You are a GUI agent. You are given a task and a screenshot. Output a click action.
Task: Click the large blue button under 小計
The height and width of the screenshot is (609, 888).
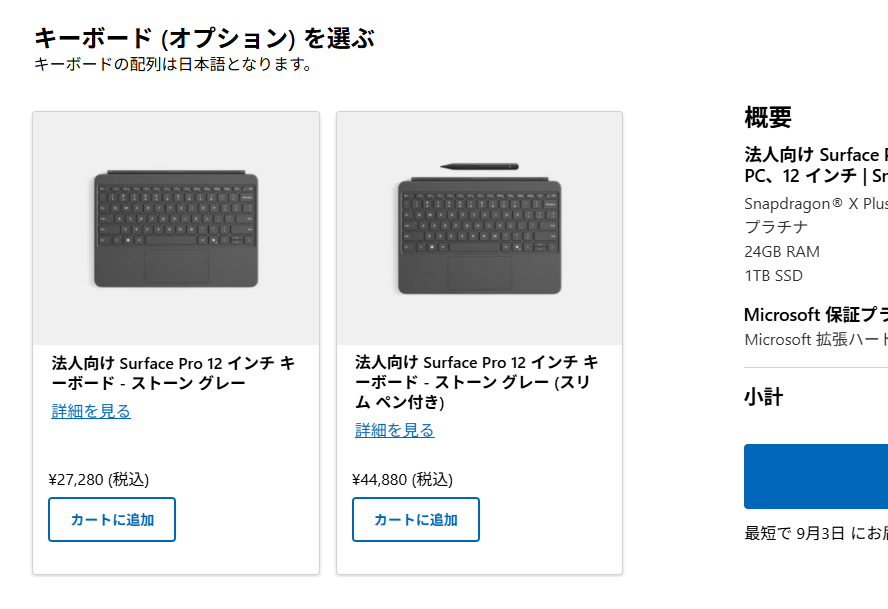[816, 476]
